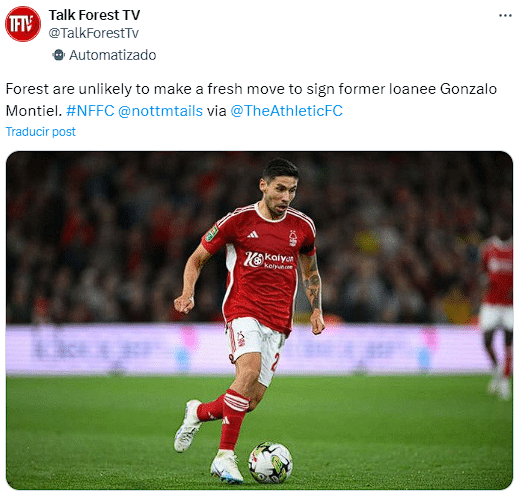Click the football in the photo
The image size is (518, 498).
pos(270,462)
